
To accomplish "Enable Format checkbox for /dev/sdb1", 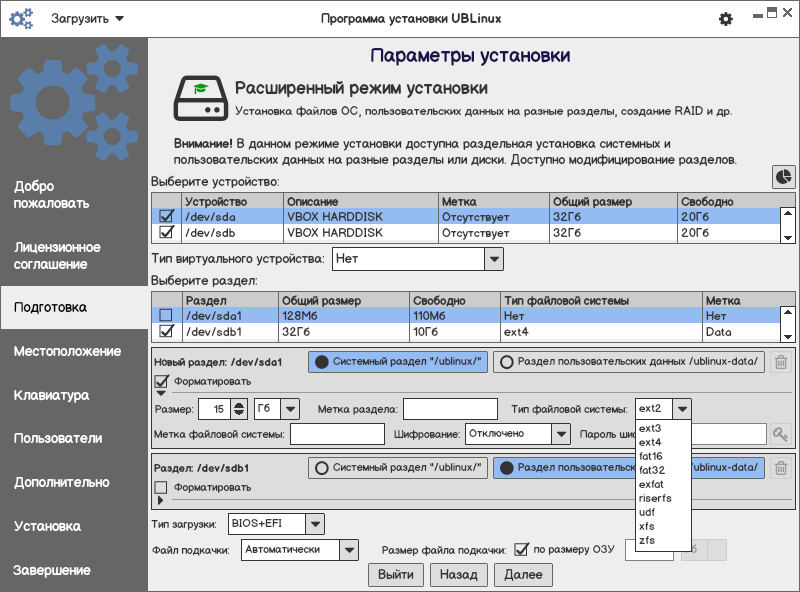I will 161,487.
